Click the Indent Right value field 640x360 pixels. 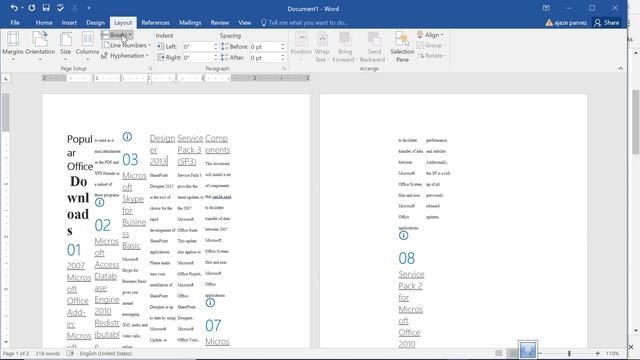coord(197,58)
